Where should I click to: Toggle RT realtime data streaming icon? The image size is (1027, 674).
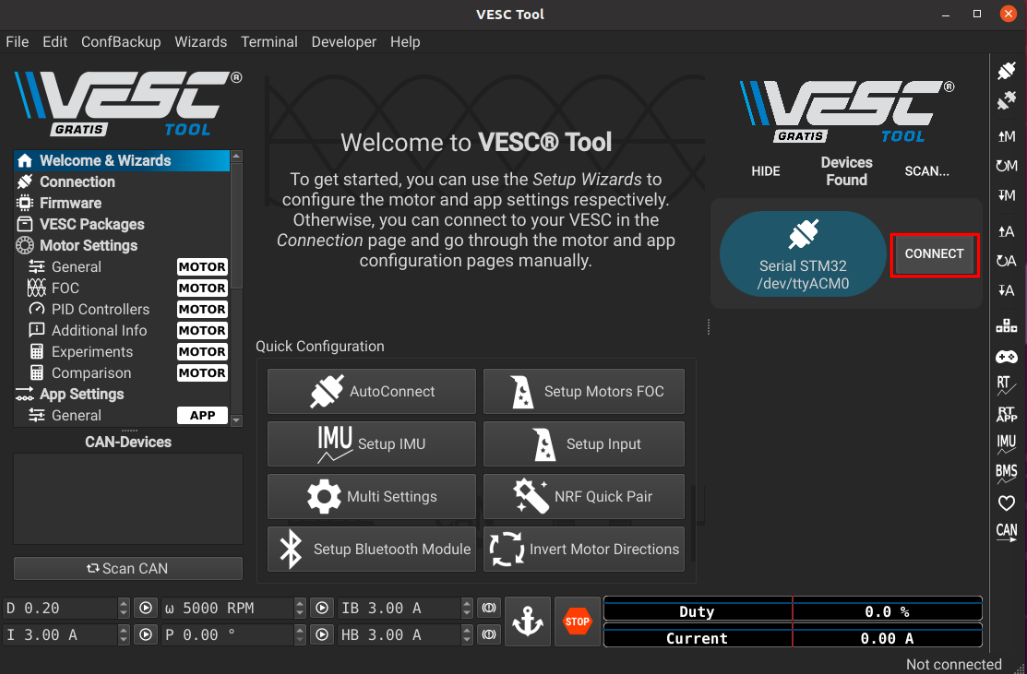(1006, 385)
